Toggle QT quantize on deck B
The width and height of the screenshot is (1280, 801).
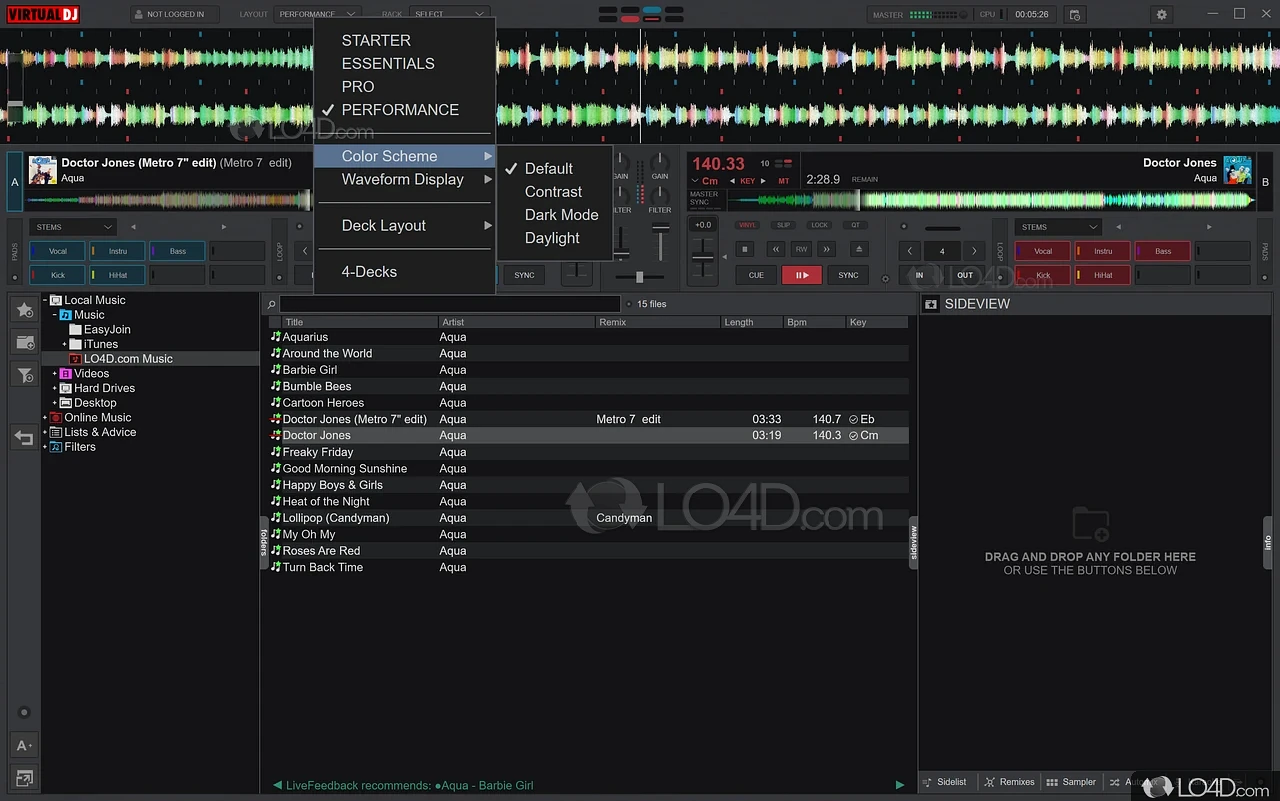[855, 225]
